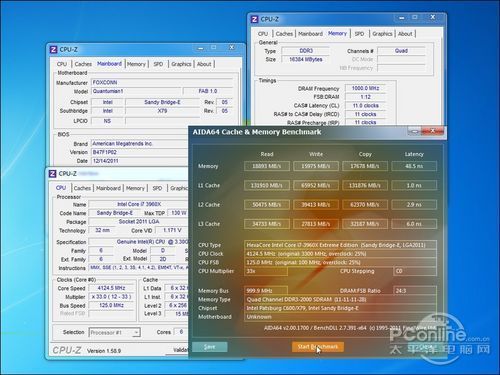Click L3 Cache Latency value 6.0 ns

pyautogui.click(x=414, y=224)
